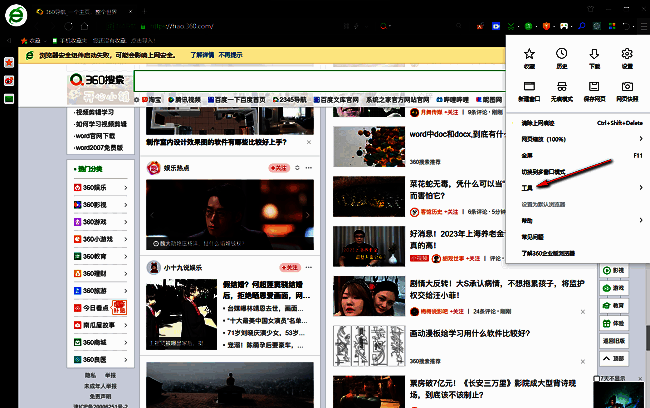Image resolution: width=650 pixels, height=408 pixels.
Task: Open Favorites star icon in menu panel
Action: coord(530,56)
